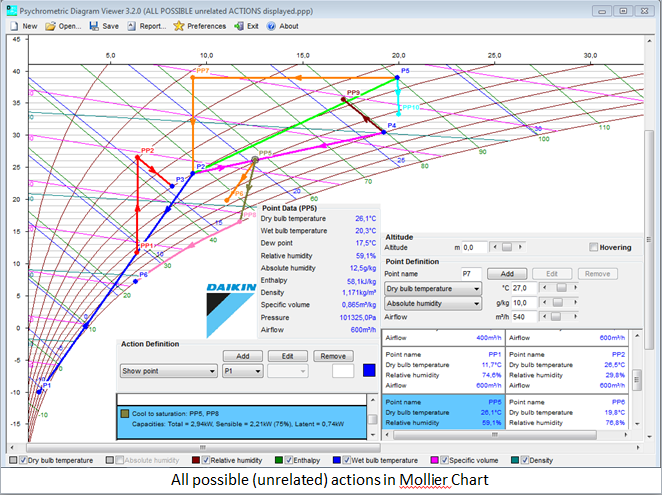Open the Report toolbar icon
Image resolution: width=662 pixels, height=495 pixels.
(132, 26)
